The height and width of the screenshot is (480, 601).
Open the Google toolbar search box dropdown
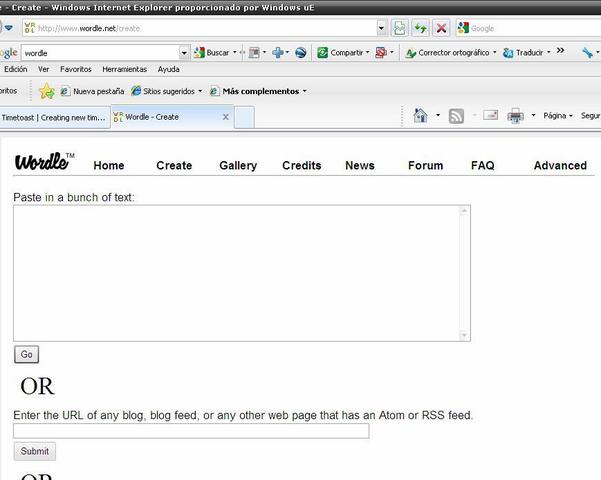[184, 53]
